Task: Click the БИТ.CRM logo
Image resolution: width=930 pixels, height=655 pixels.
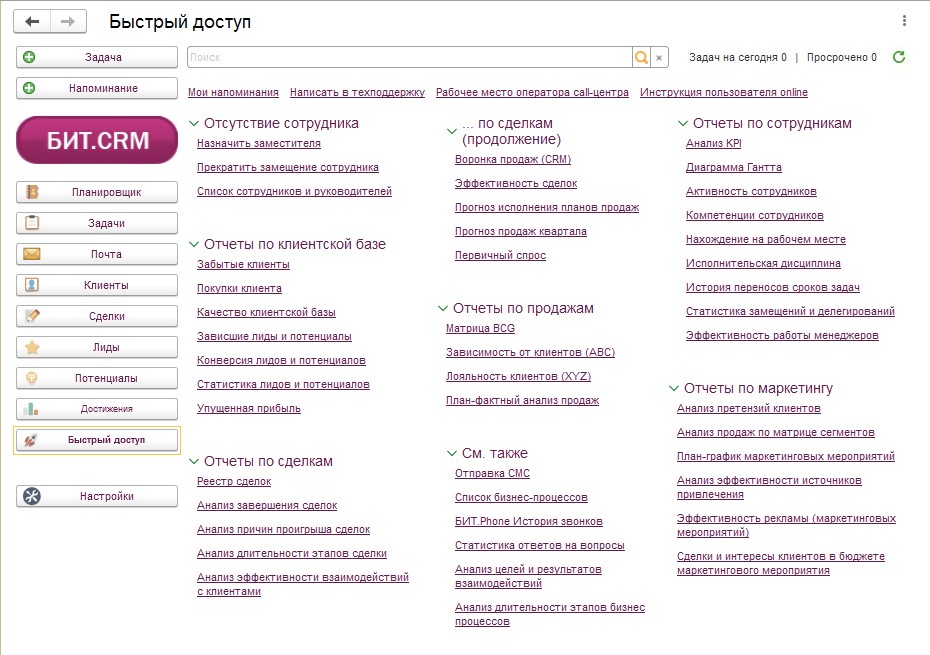Action: [97, 141]
